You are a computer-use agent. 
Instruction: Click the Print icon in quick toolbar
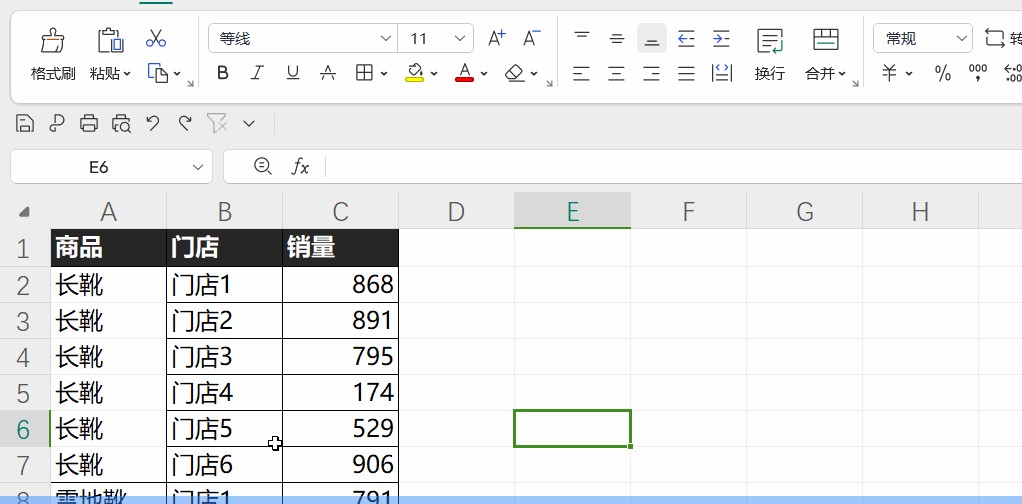click(89, 123)
